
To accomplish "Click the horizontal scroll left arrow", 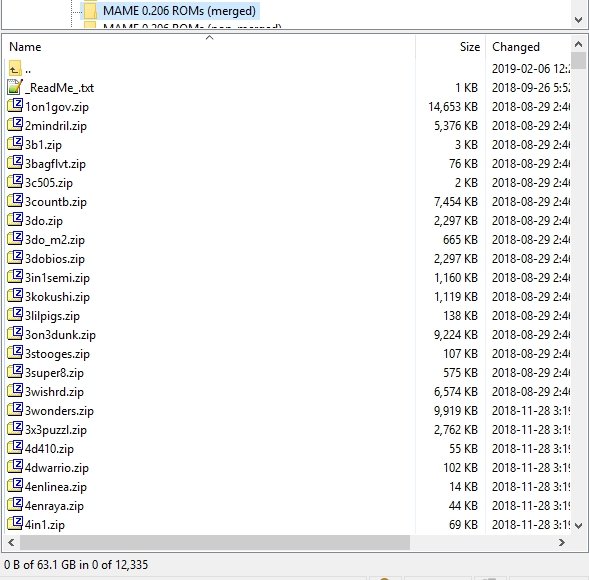I will pos(11,542).
